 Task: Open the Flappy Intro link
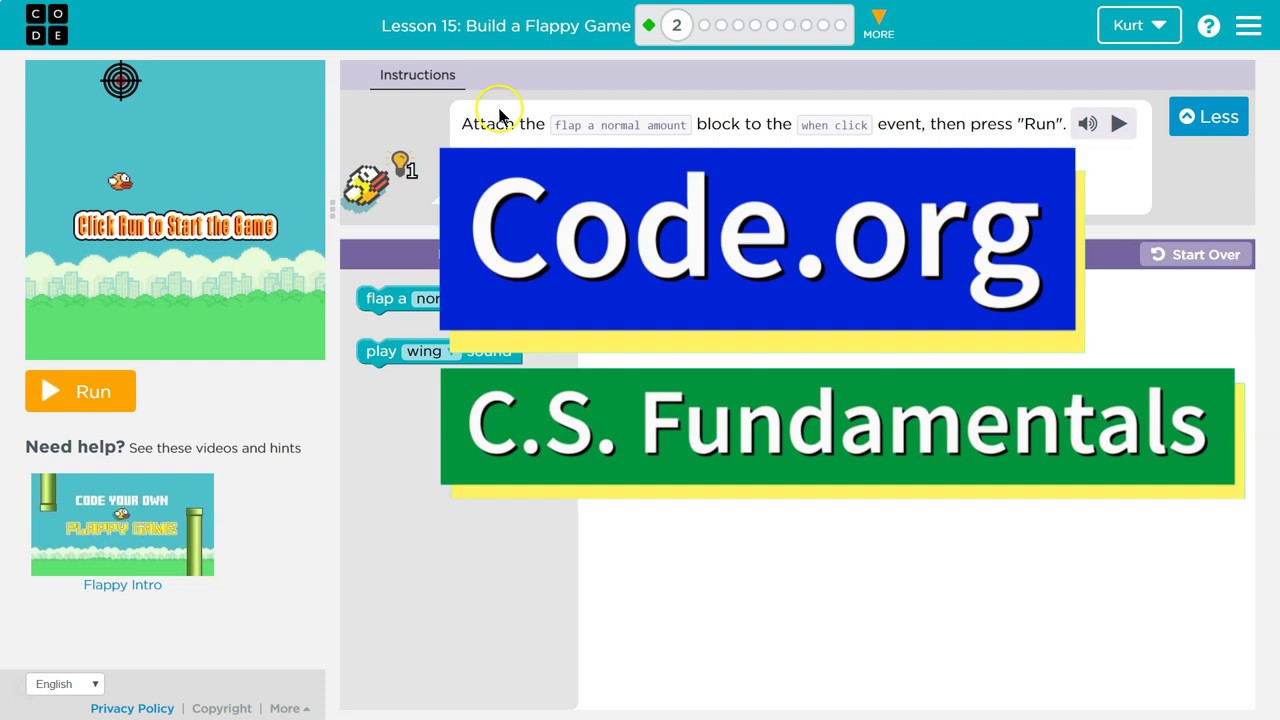pos(122,585)
